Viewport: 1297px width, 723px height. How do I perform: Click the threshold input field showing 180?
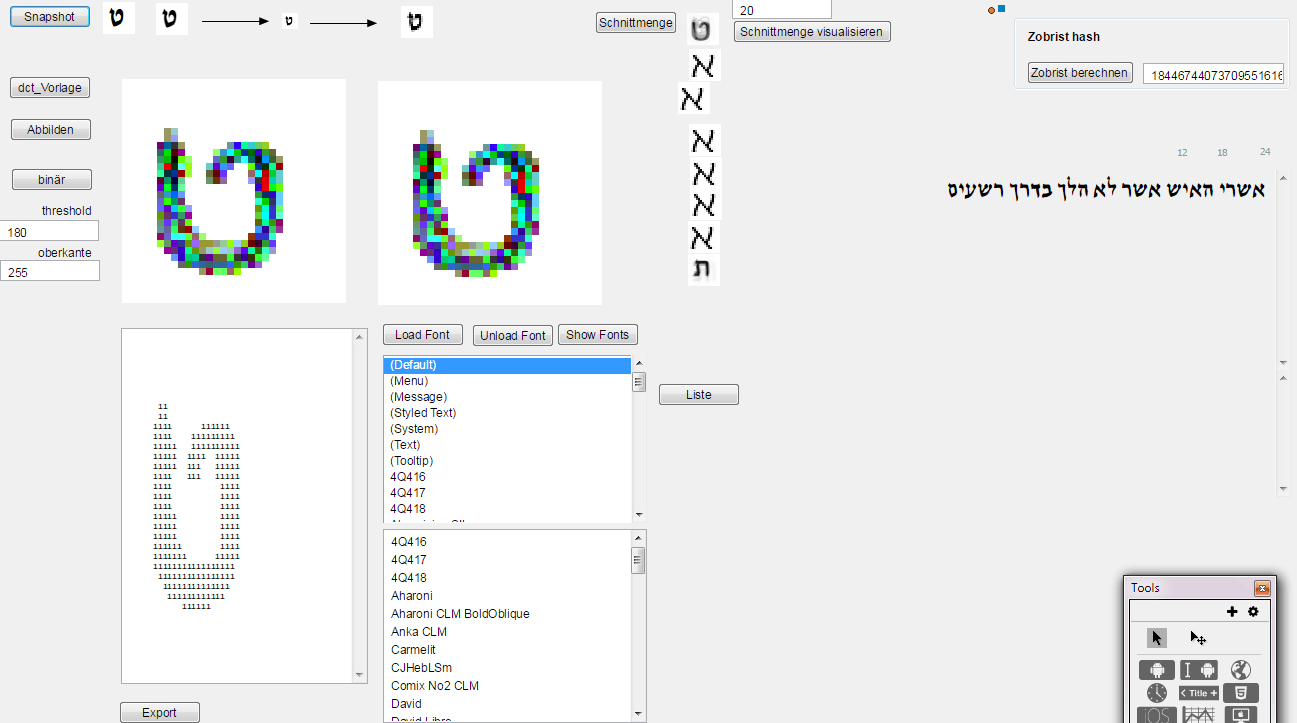(x=51, y=232)
